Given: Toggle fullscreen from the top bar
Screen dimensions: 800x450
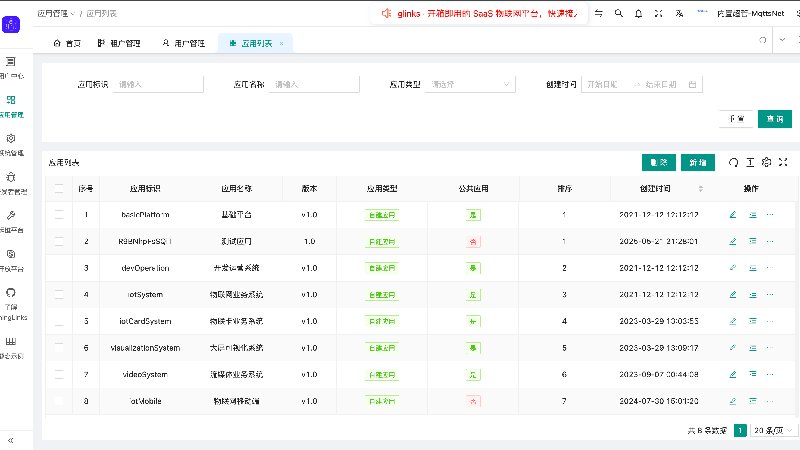Looking at the screenshot, I should (659, 13).
